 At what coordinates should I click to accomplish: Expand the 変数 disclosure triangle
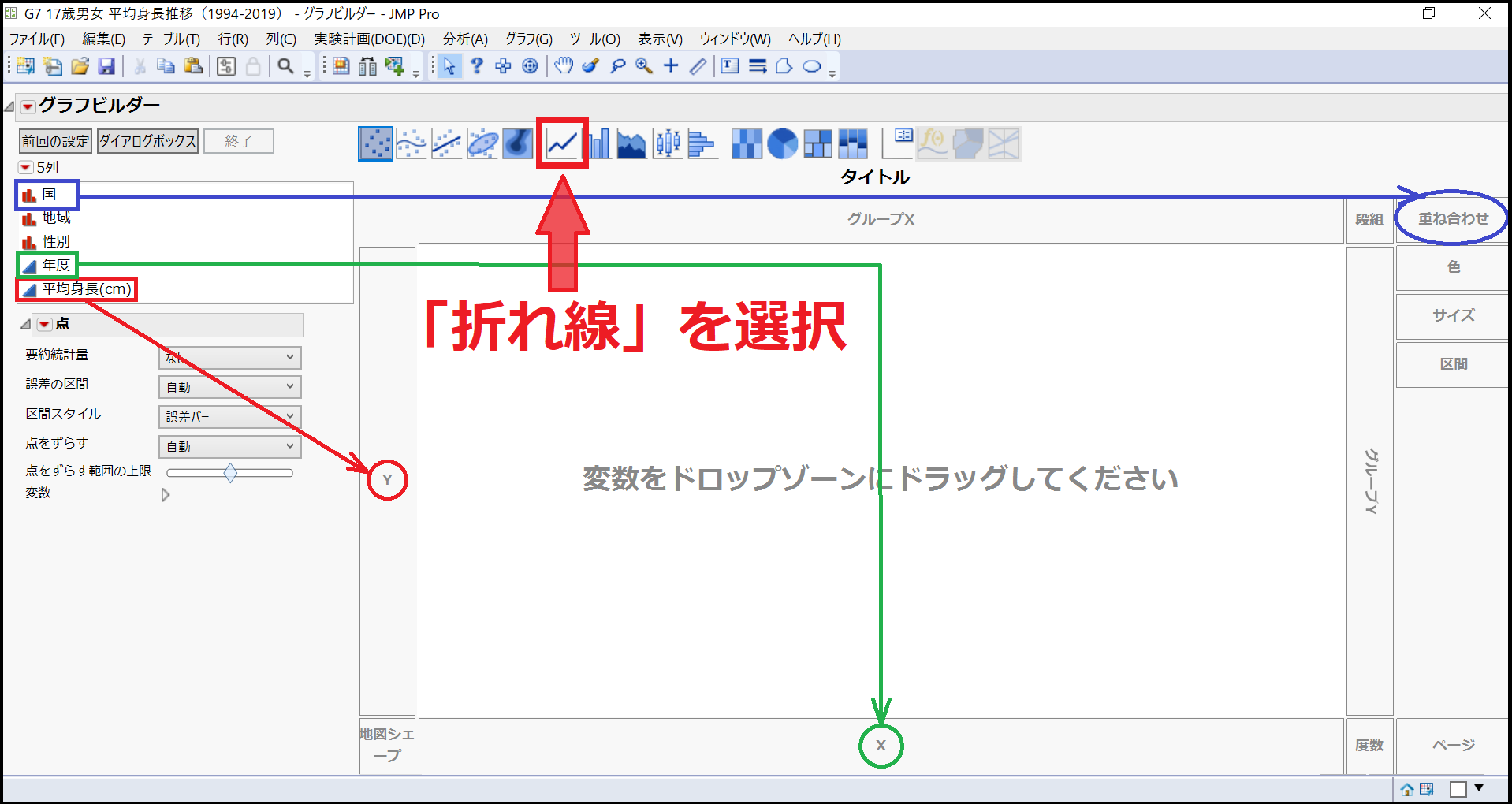point(166,494)
